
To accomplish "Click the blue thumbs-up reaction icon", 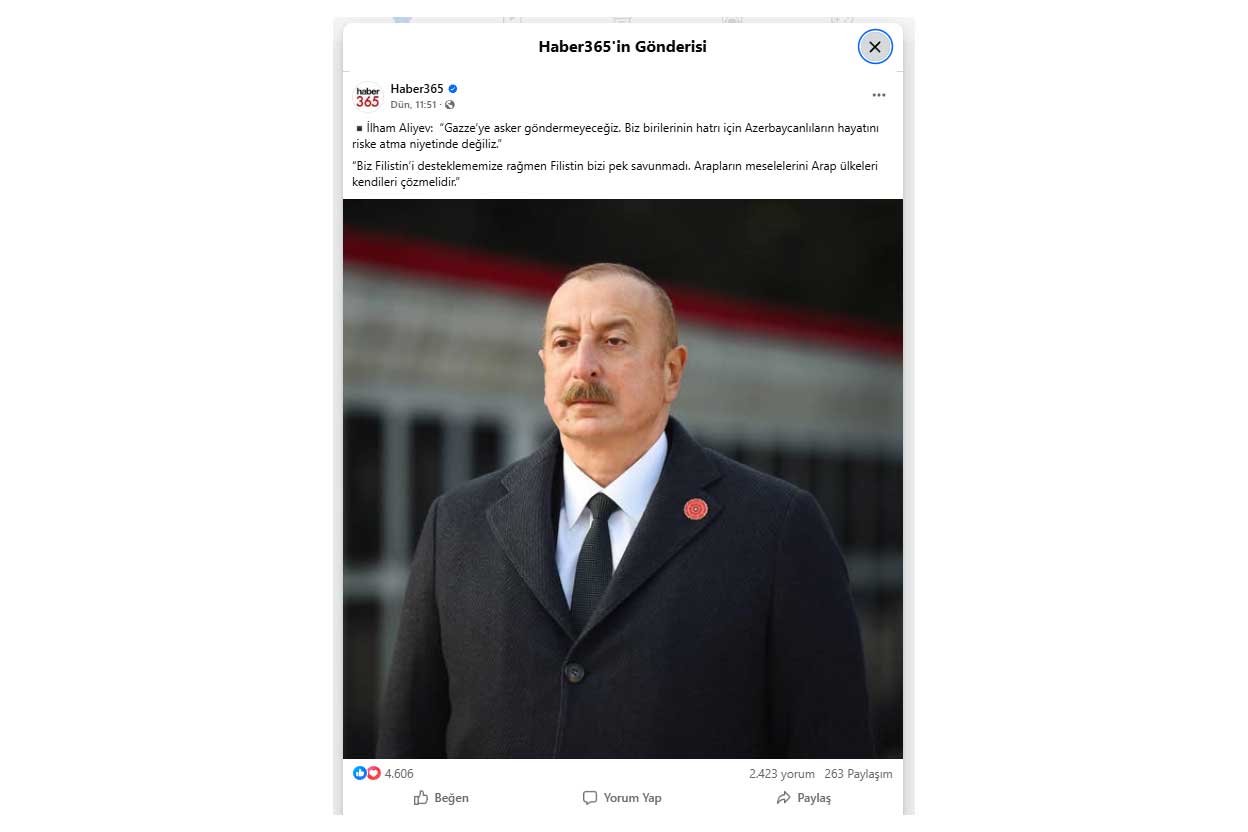I will coord(360,773).
